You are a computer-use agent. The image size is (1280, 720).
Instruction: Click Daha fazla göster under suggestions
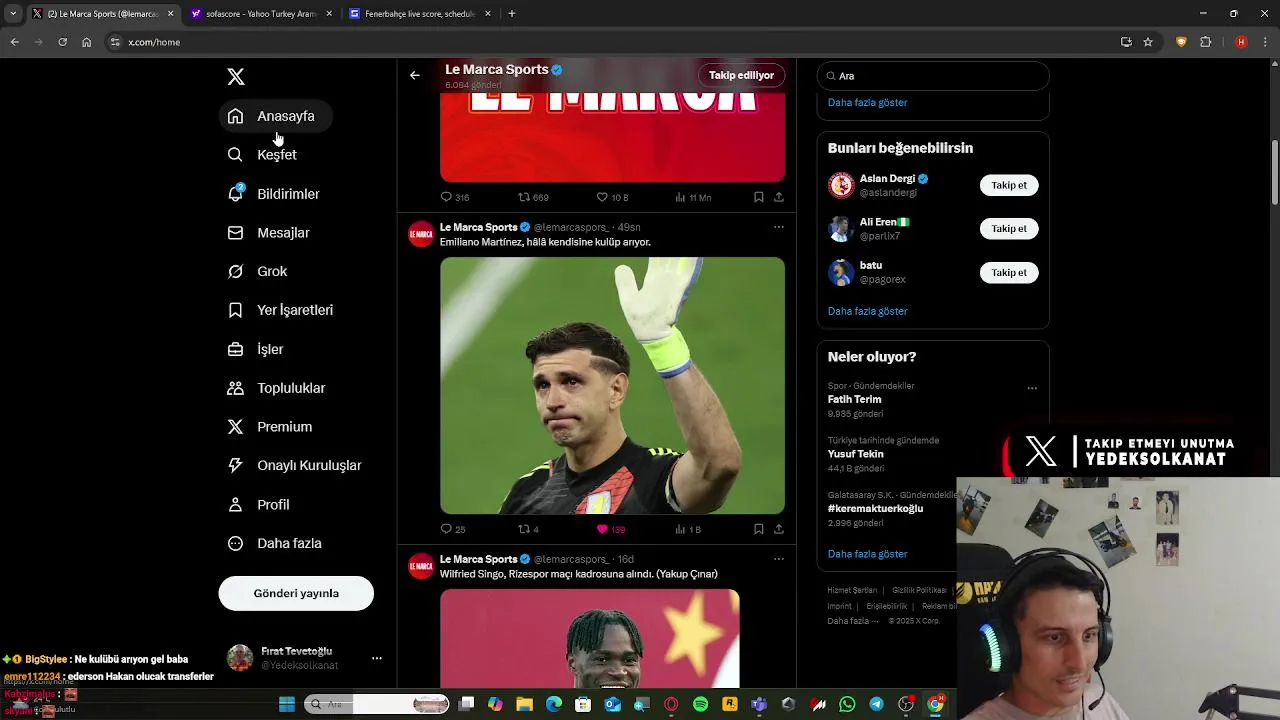(867, 311)
